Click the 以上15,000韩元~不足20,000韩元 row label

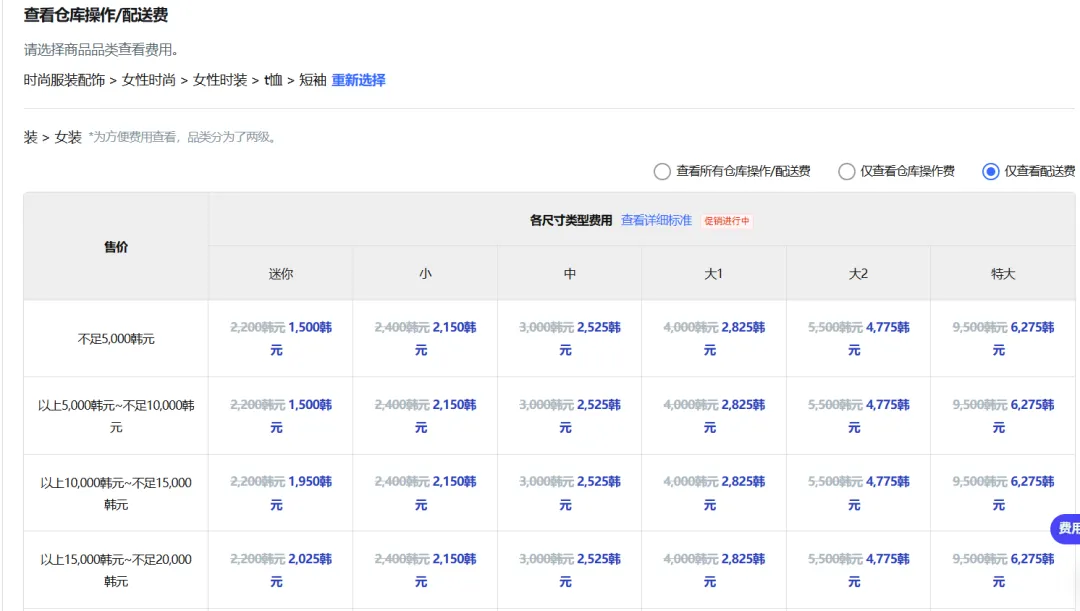tap(116, 570)
